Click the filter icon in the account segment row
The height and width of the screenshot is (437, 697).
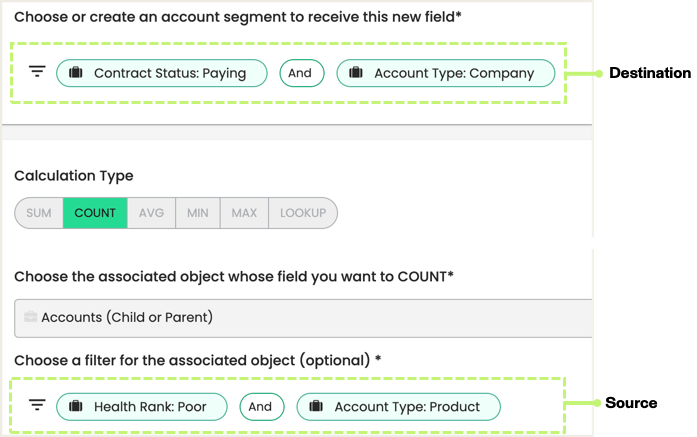37,73
